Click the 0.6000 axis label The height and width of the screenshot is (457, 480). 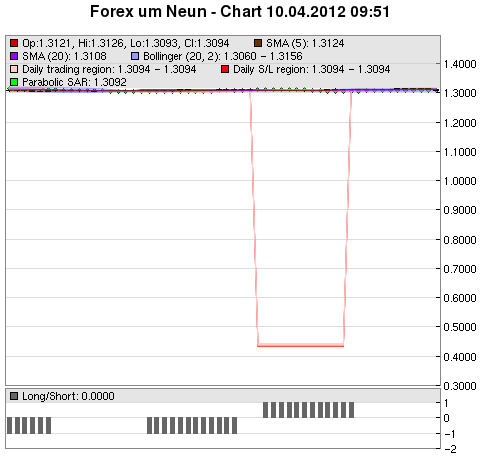[460, 298]
